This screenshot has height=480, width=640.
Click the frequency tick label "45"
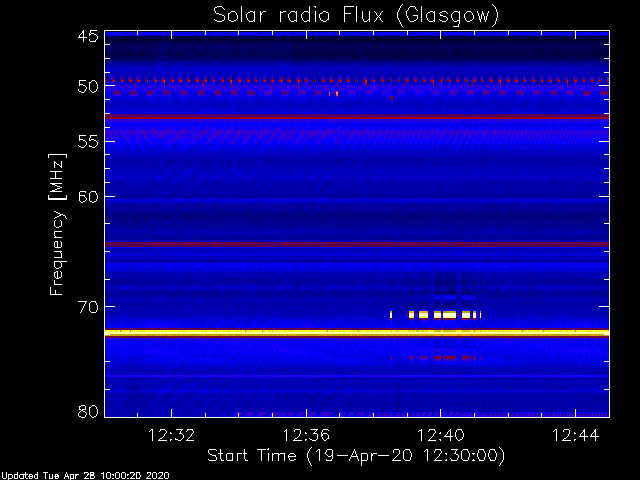tap(88, 36)
